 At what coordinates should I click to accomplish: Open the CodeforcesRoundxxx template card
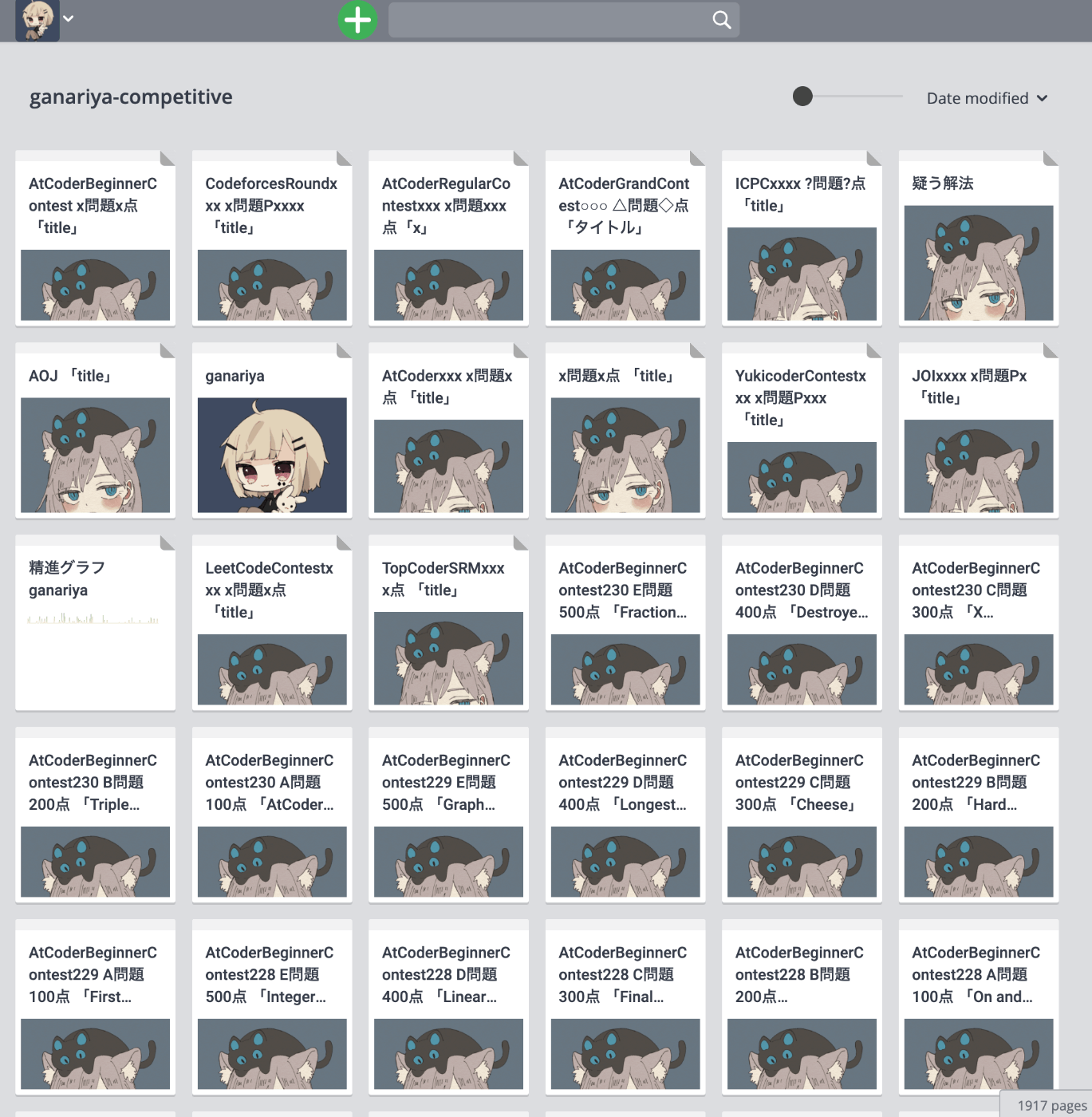tap(272, 239)
